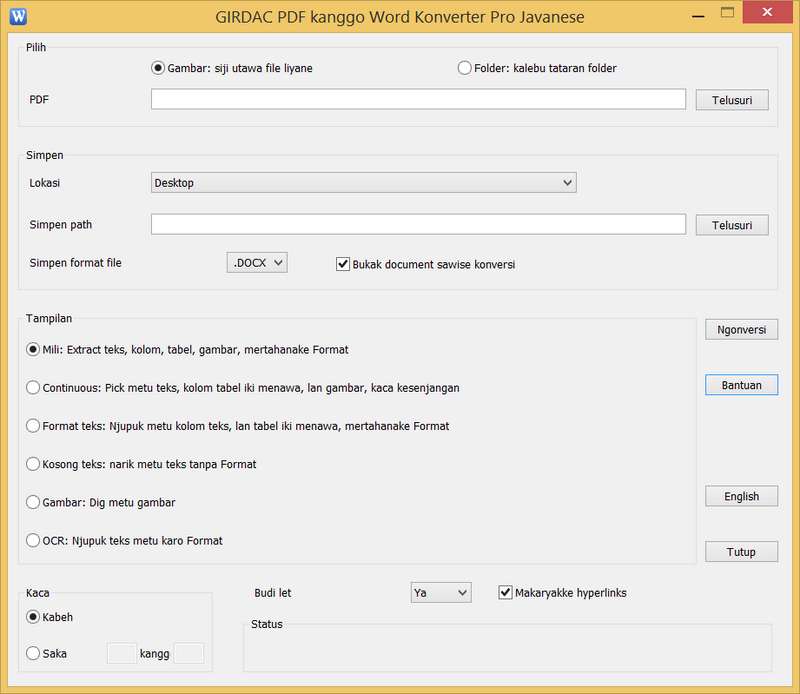Choose the 'Continuous' layout radio option
The width and height of the screenshot is (800, 694).
coord(34,388)
